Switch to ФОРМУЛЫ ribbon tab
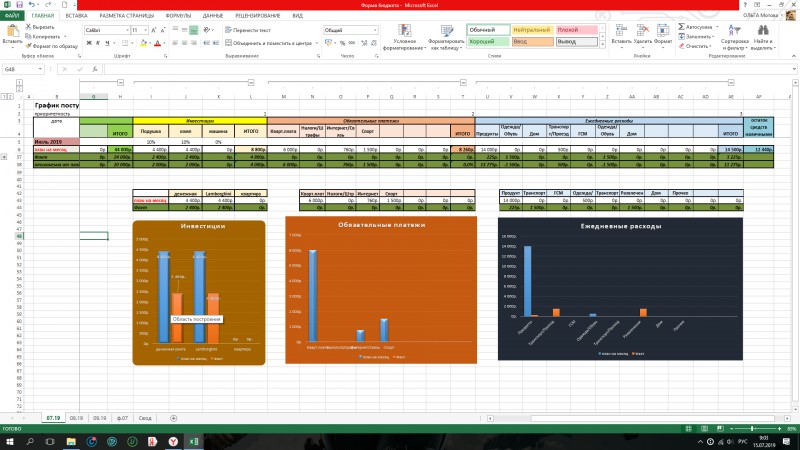 pos(178,16)
